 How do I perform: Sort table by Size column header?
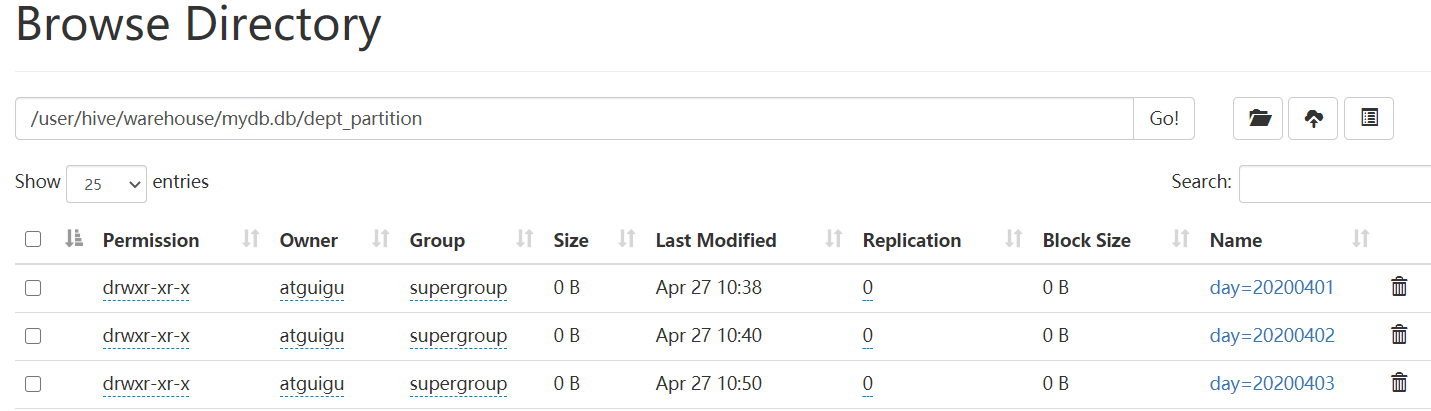(571, 240)
